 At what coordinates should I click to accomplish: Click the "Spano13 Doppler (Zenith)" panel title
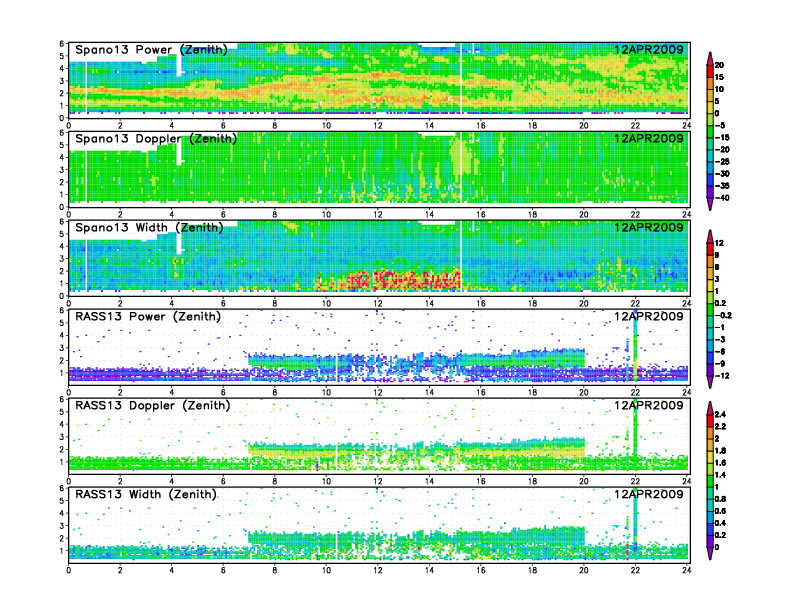click(156, 138)
